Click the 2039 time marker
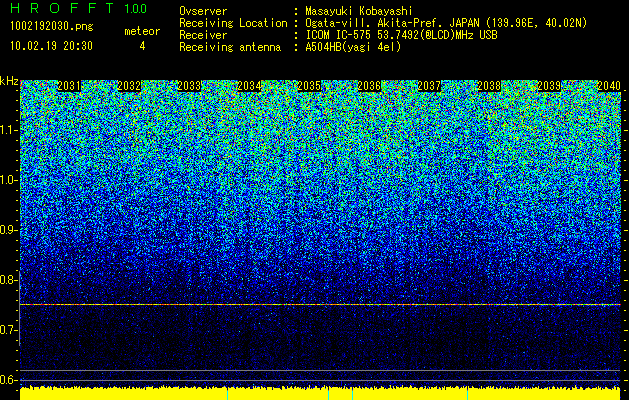 549,86
